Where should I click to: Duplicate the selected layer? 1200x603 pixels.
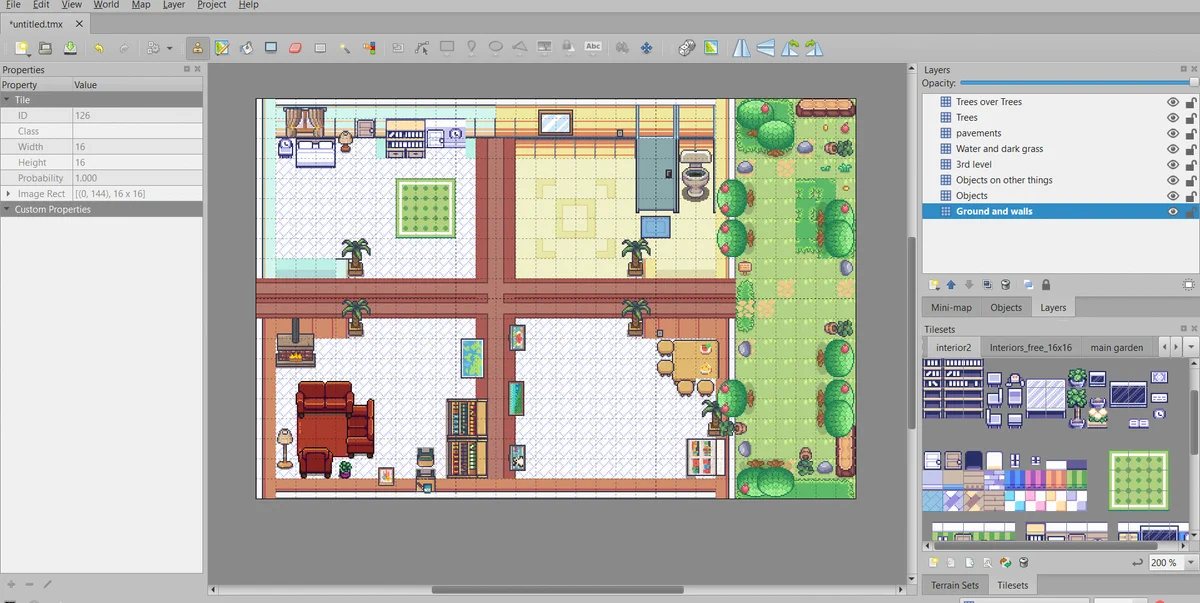(x=987, y=285)
